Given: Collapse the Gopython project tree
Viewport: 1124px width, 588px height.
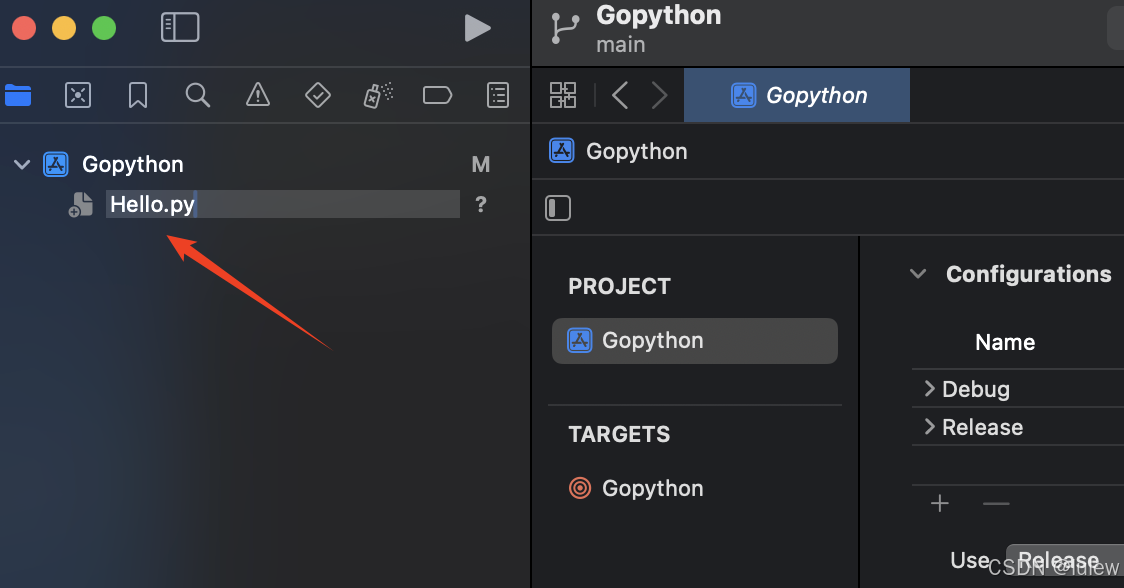Looking at the screenshot, I should [22, 164].
